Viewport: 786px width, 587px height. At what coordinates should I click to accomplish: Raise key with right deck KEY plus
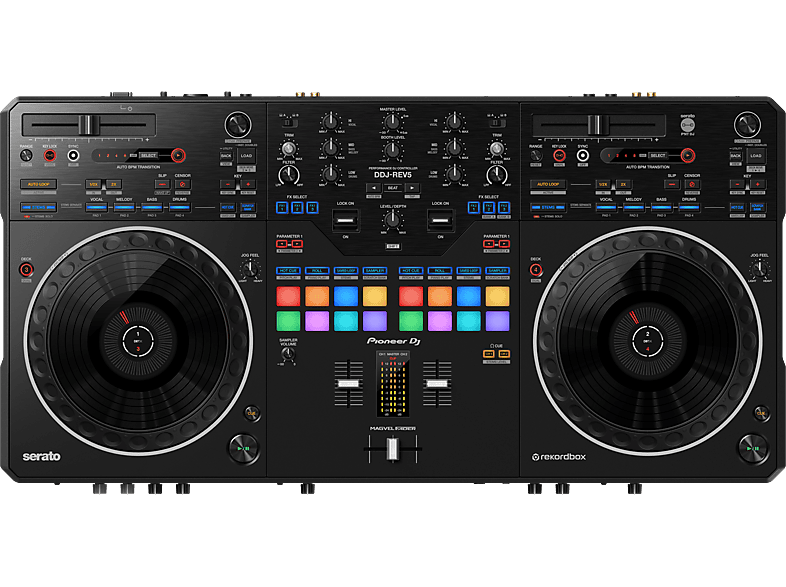tap(757, 184)
